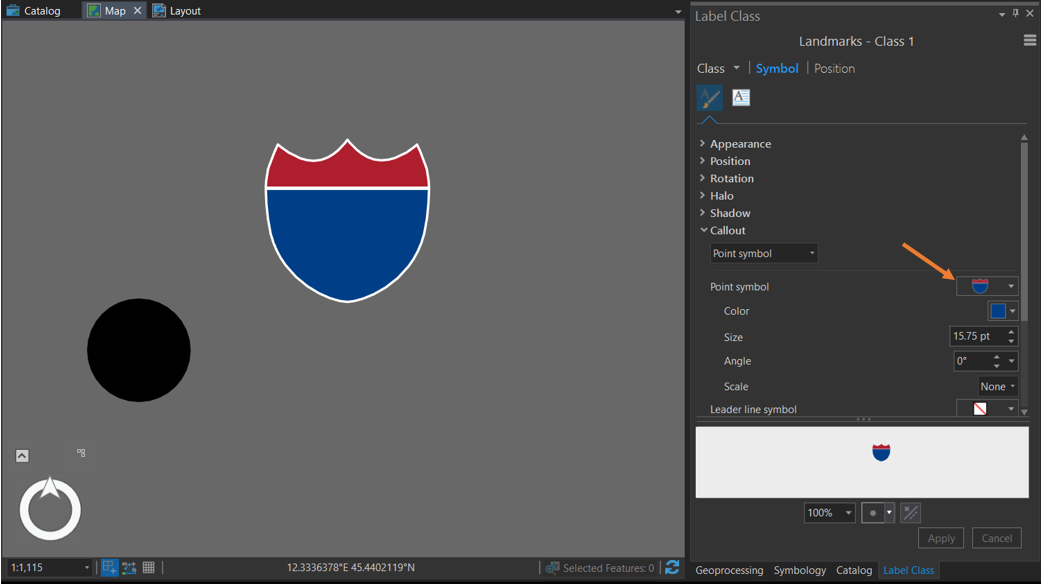This screenshot has height=584, width=1041.
Task: Switch to the bottom Label Class pane tab
Action: pyautogui.click(x=908, y=570)
